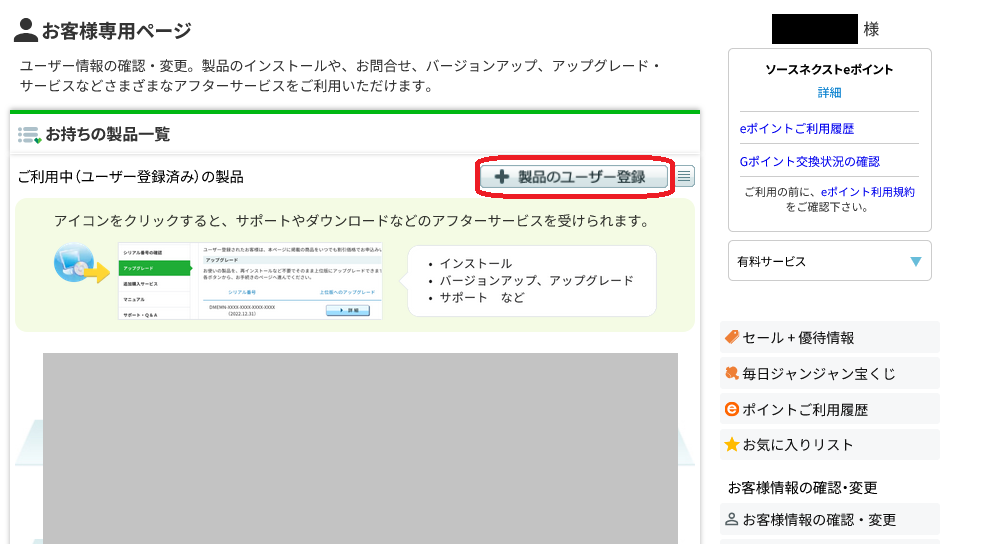Viewport: 983px width, 544px height.
Task: Click the お持ちの製品一覧 section header text
Action: click(108, 135)
